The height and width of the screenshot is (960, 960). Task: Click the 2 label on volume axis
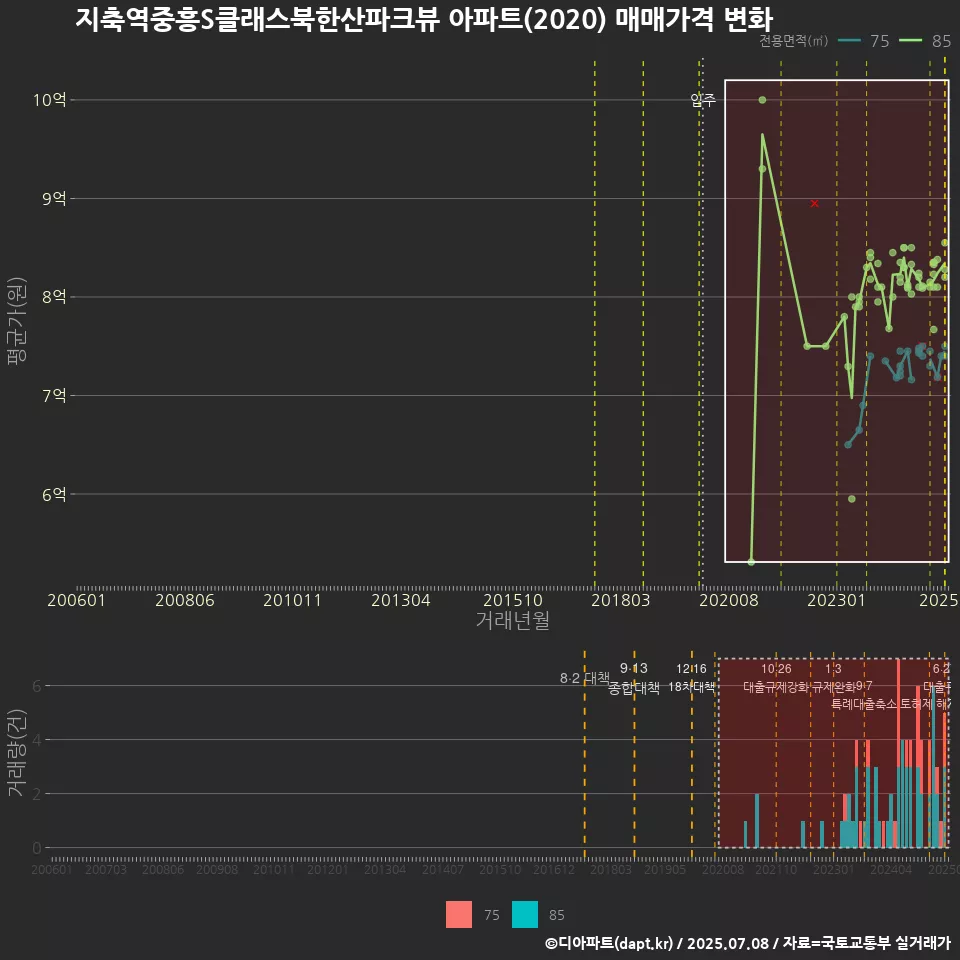(37, 794)
